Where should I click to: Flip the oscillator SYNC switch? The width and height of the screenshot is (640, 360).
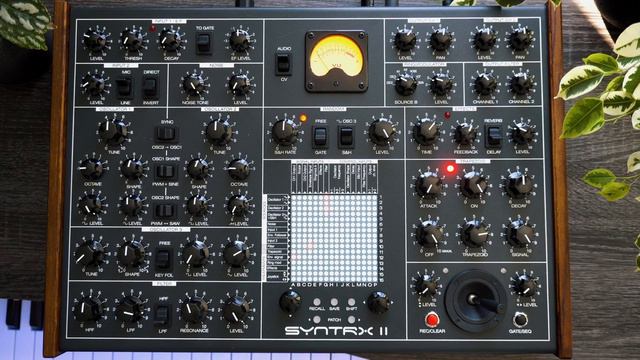166,133
